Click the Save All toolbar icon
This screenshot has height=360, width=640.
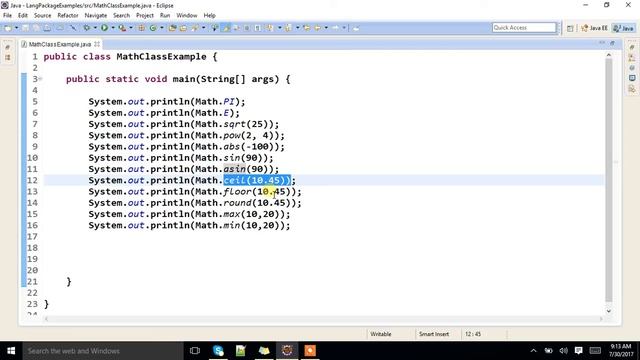click(x=36, y=28)
